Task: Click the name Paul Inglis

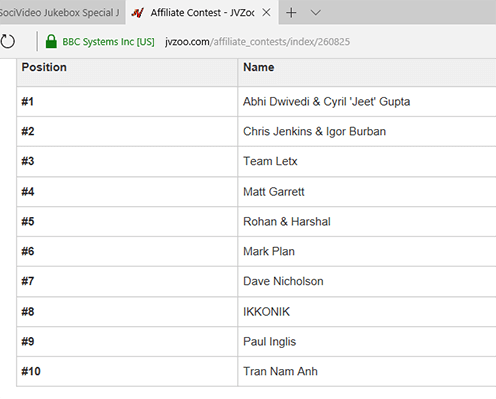Action: (269, 342)
